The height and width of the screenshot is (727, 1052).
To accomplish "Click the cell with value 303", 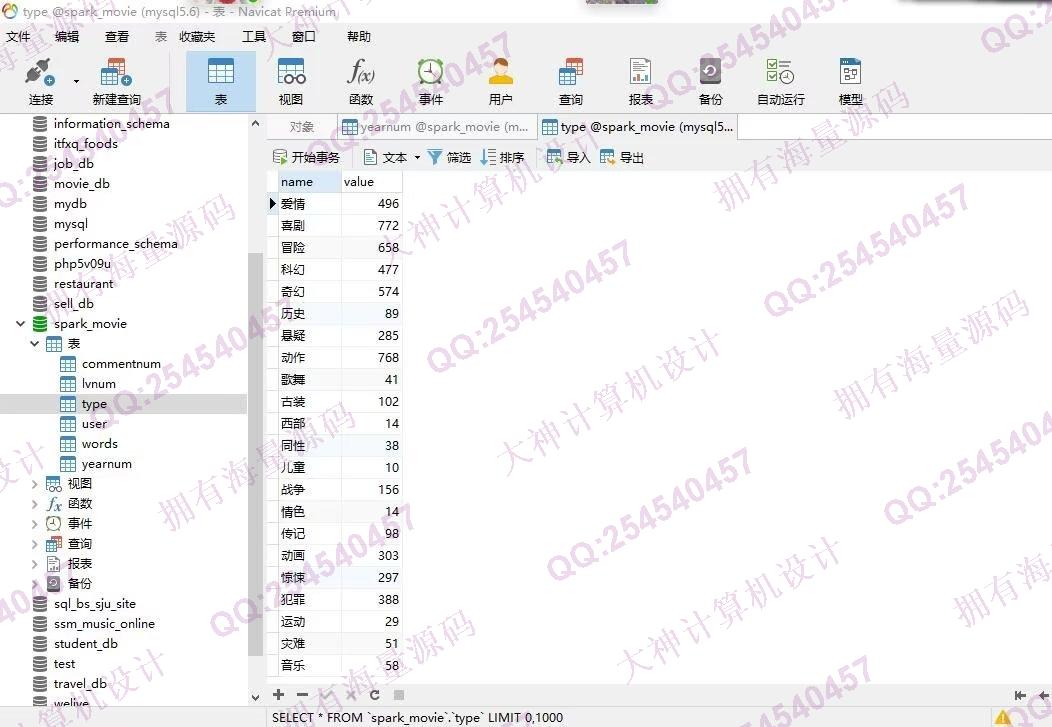I will 372,555.
